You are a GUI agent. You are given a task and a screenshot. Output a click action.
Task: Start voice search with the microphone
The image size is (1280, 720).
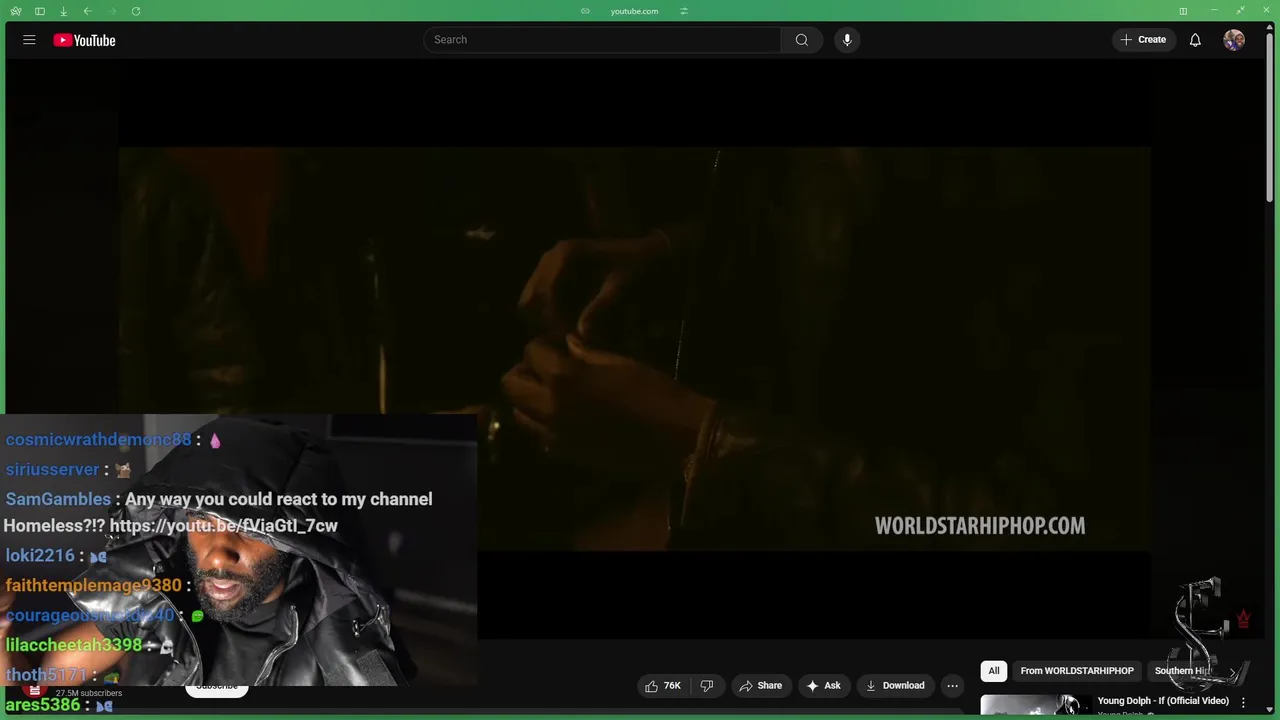(x=847, y=40)
